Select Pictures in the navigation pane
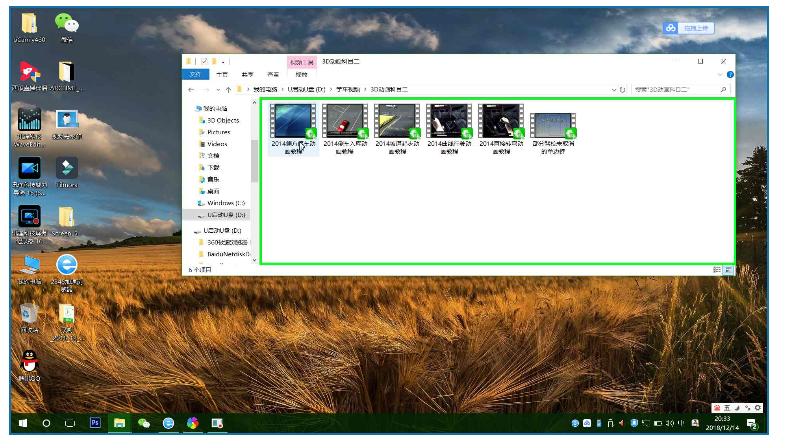Viewport: 794px width, 448px height. [215, 132]
